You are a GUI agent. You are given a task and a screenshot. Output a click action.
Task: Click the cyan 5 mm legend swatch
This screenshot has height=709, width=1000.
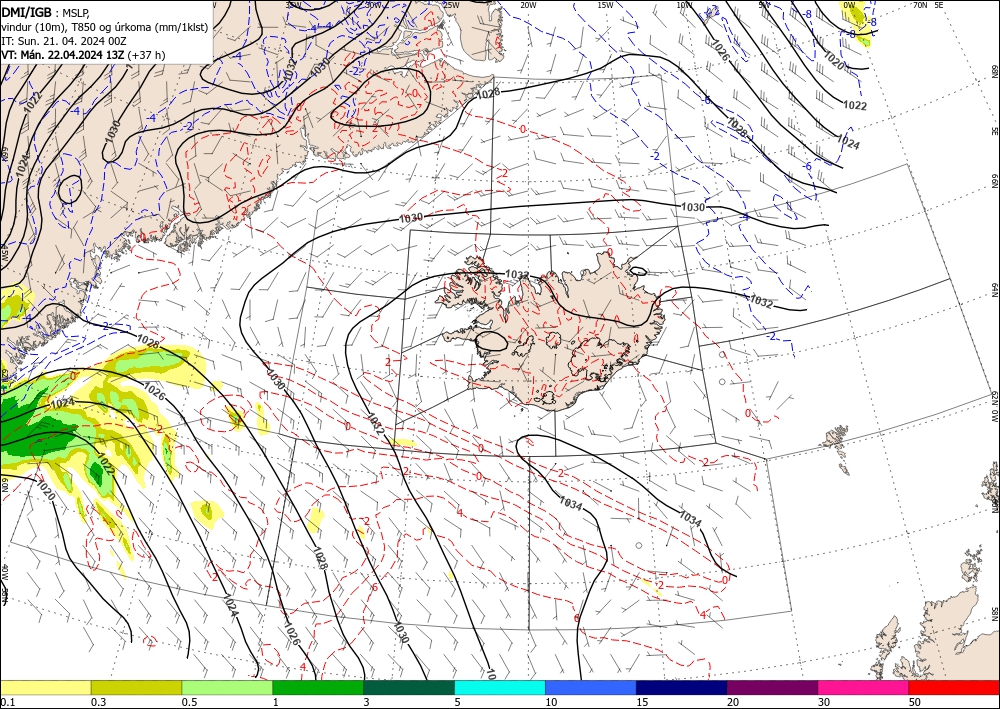[x=500, y=687]
